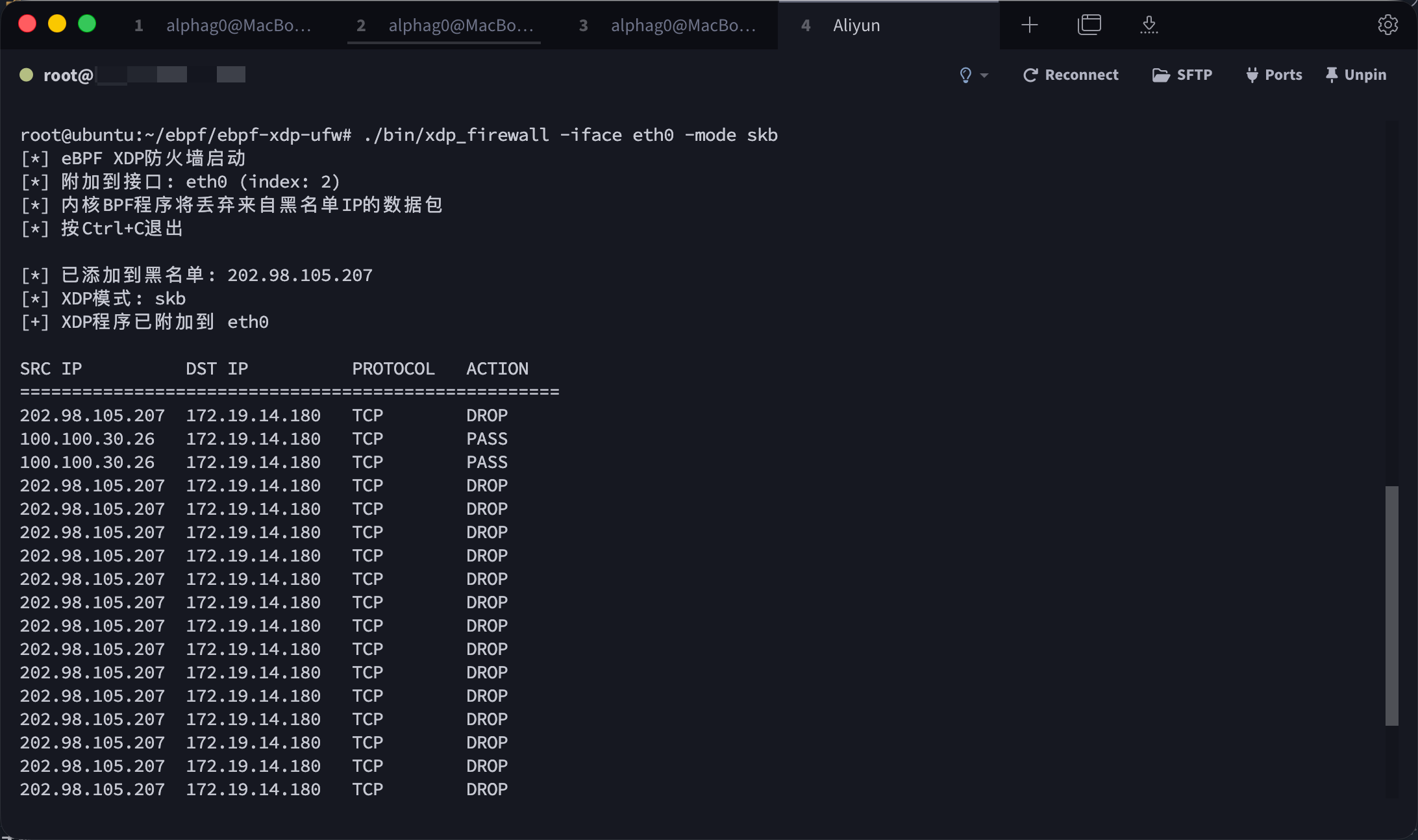
Task: Switch to tab 3 alphag0@MacBo
Action: click(x=669, y=25)
